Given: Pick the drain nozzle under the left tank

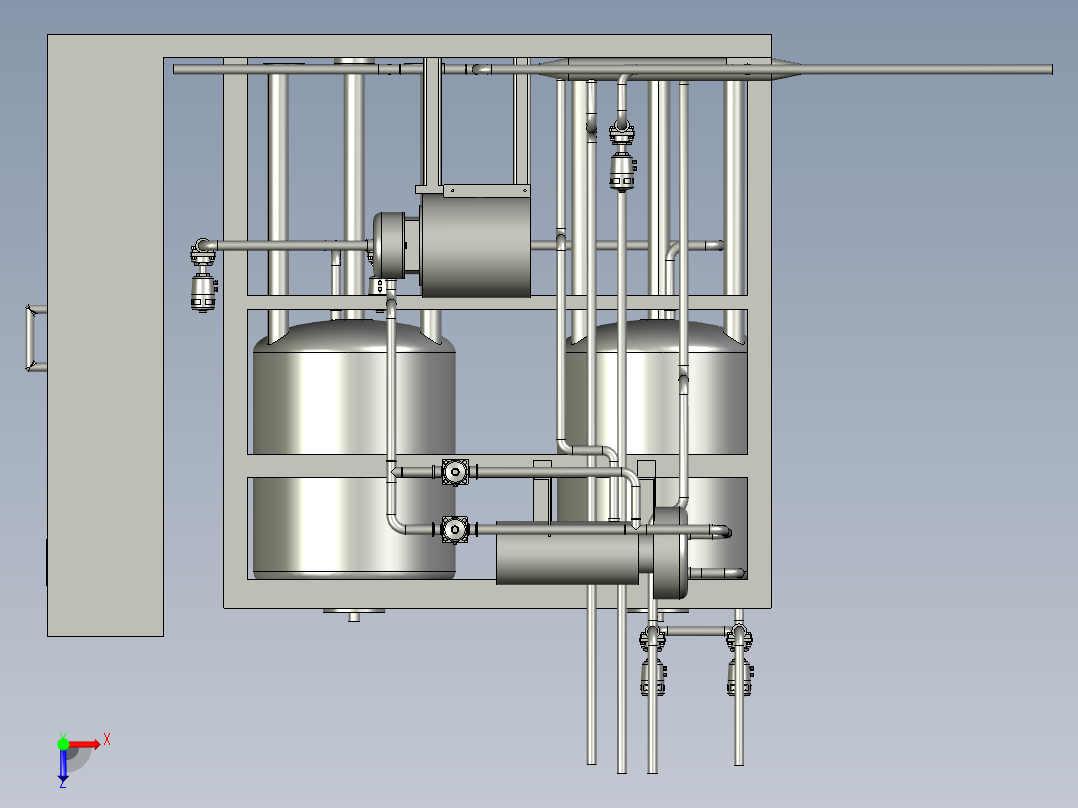Looking at the screenshot, I should coord(354,615).
